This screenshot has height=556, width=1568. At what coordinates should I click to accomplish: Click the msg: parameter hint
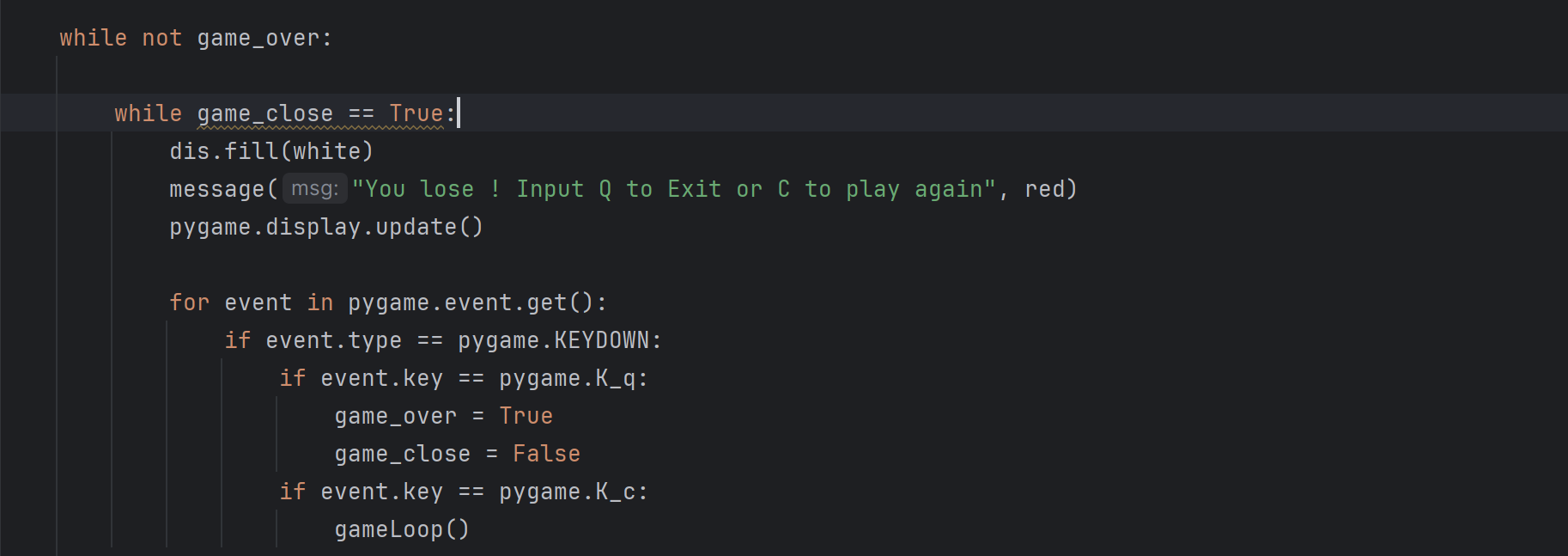click(315, 189)
